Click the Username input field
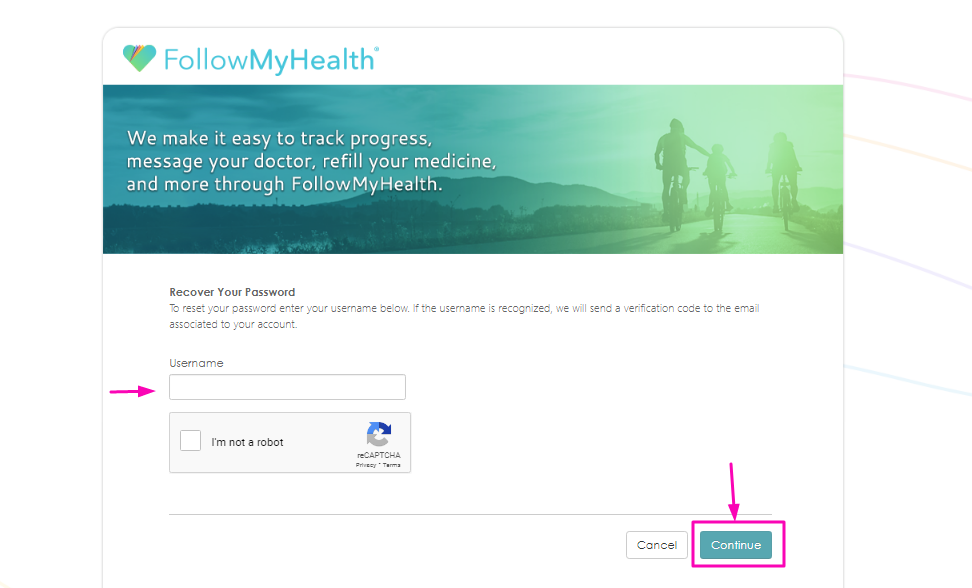This screenshot has width=972, height=588. [x=288, y=387]
